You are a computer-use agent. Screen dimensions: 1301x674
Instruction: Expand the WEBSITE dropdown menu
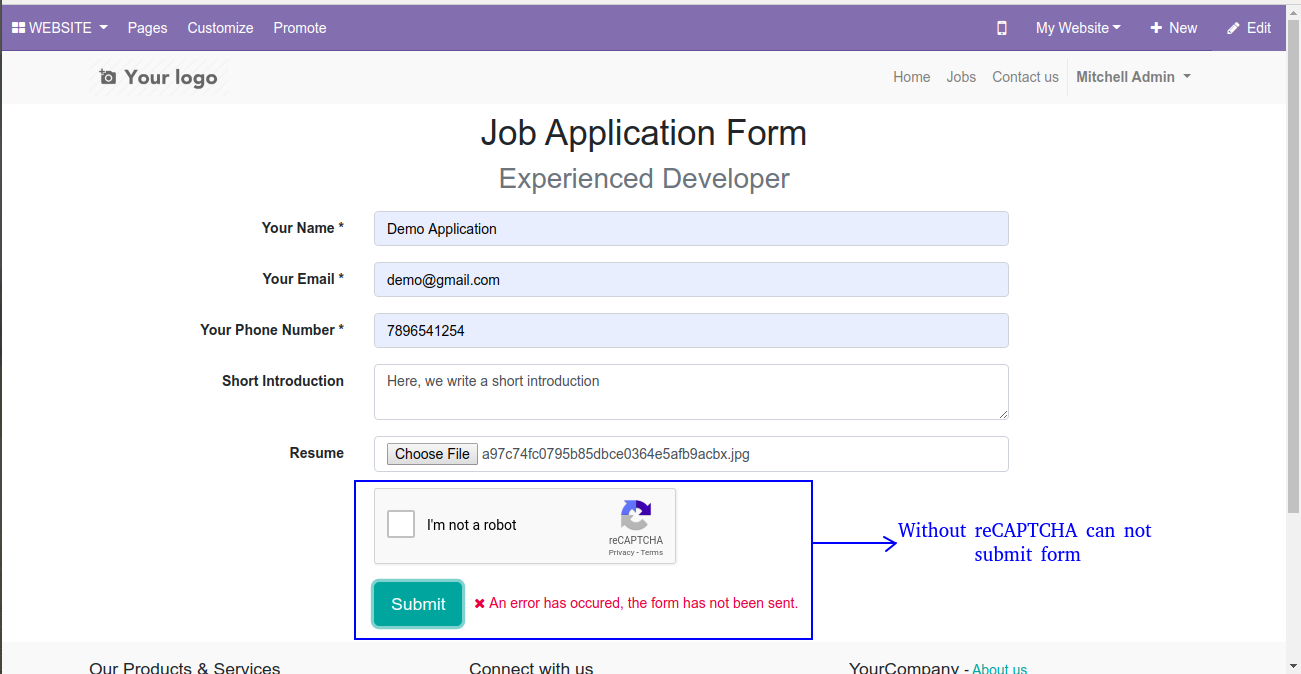[x=59, y=28]
